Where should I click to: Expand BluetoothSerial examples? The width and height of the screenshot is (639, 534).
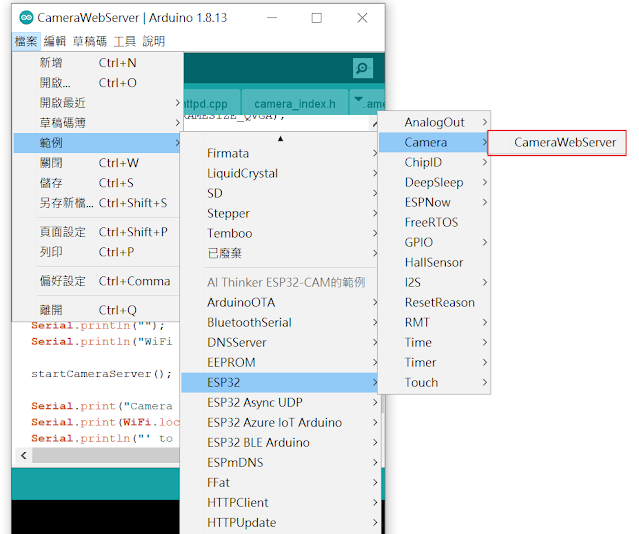click(x=280, y=322)
